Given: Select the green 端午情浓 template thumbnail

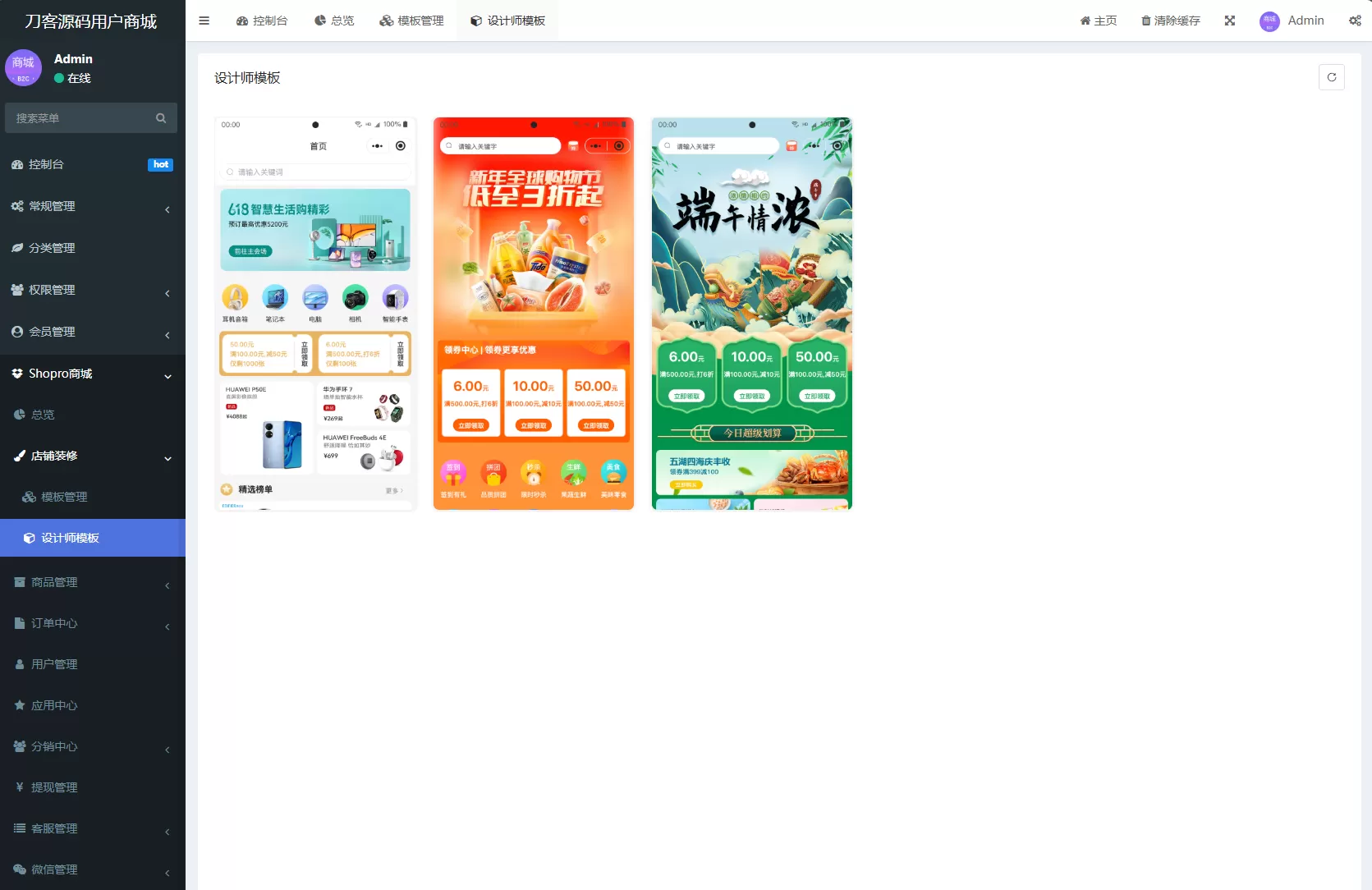Looking at the screenshot, I should (x=750, y=313).
